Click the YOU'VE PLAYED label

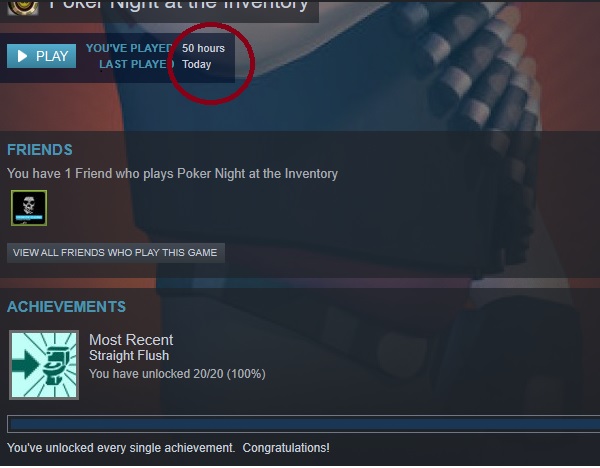pos(129,48)
